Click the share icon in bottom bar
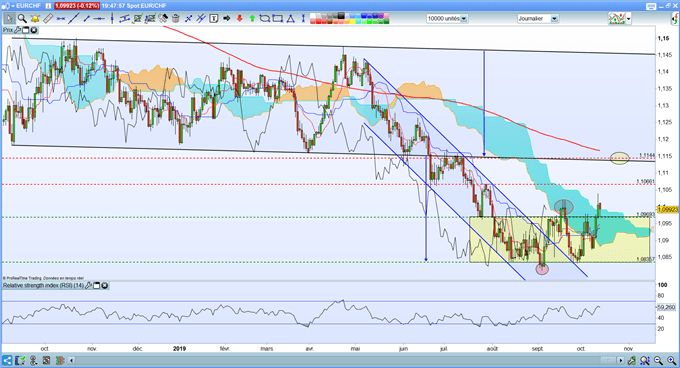Image resolution: width=680 pixels, height=368 pixels. tap(7, 360)
